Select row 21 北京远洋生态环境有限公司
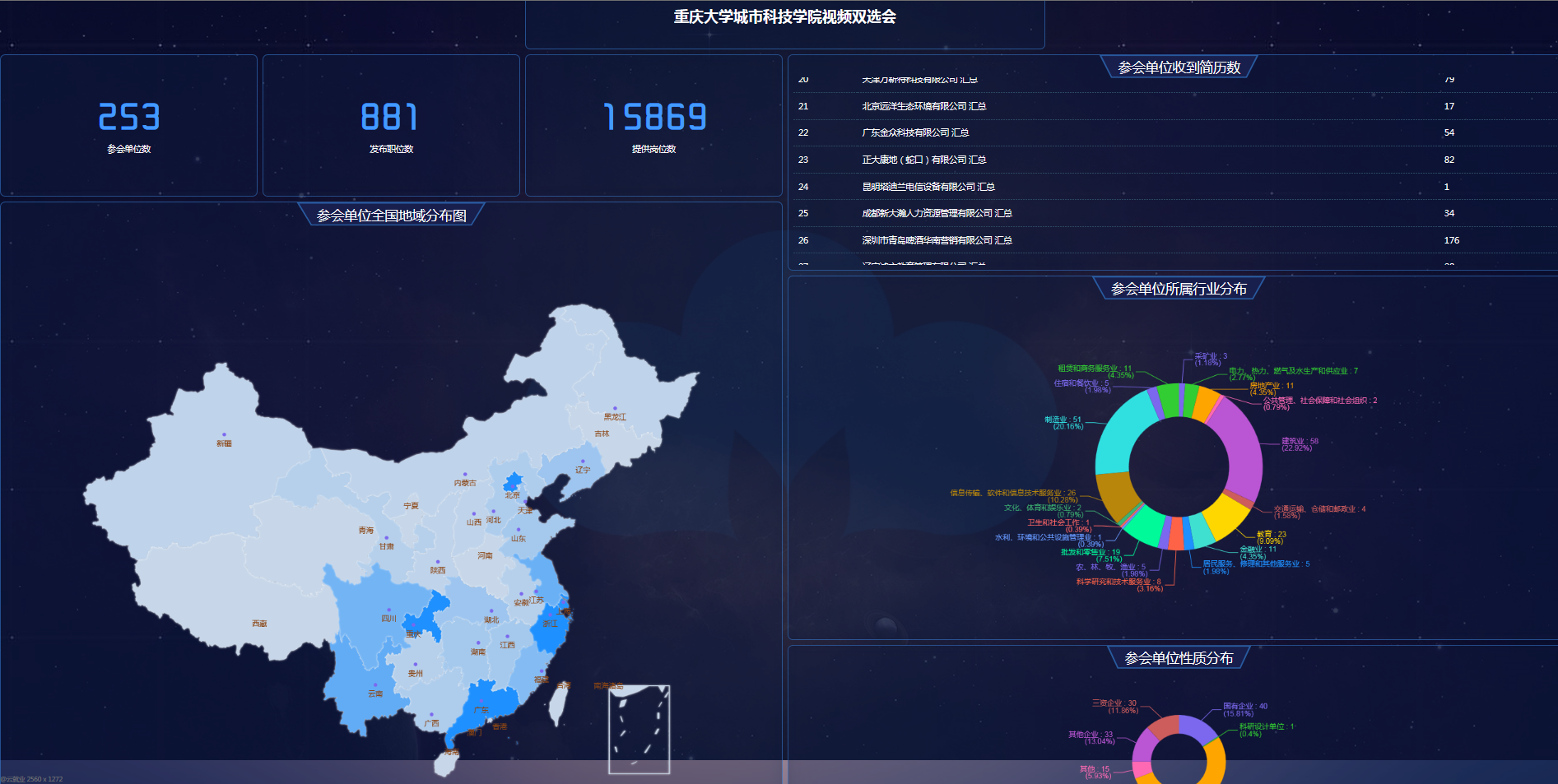This screenshot has width=1558, height=784. click(923, 106)
